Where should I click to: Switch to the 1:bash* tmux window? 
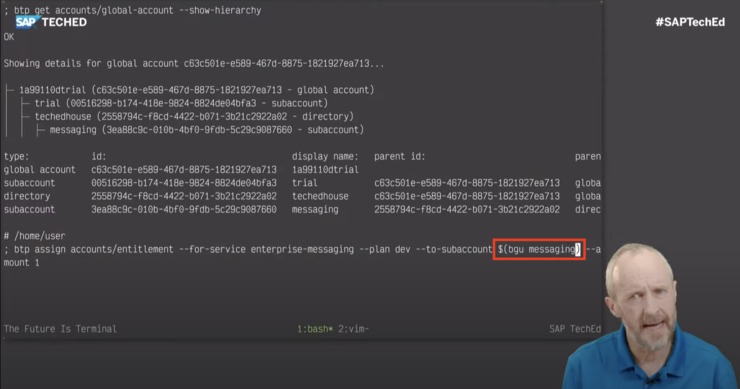point(315,329)
